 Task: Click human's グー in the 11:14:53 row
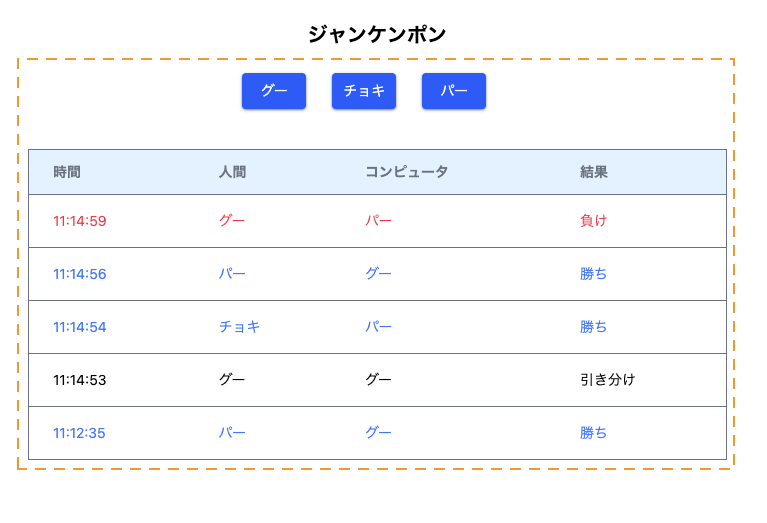(x=232, y=380)
